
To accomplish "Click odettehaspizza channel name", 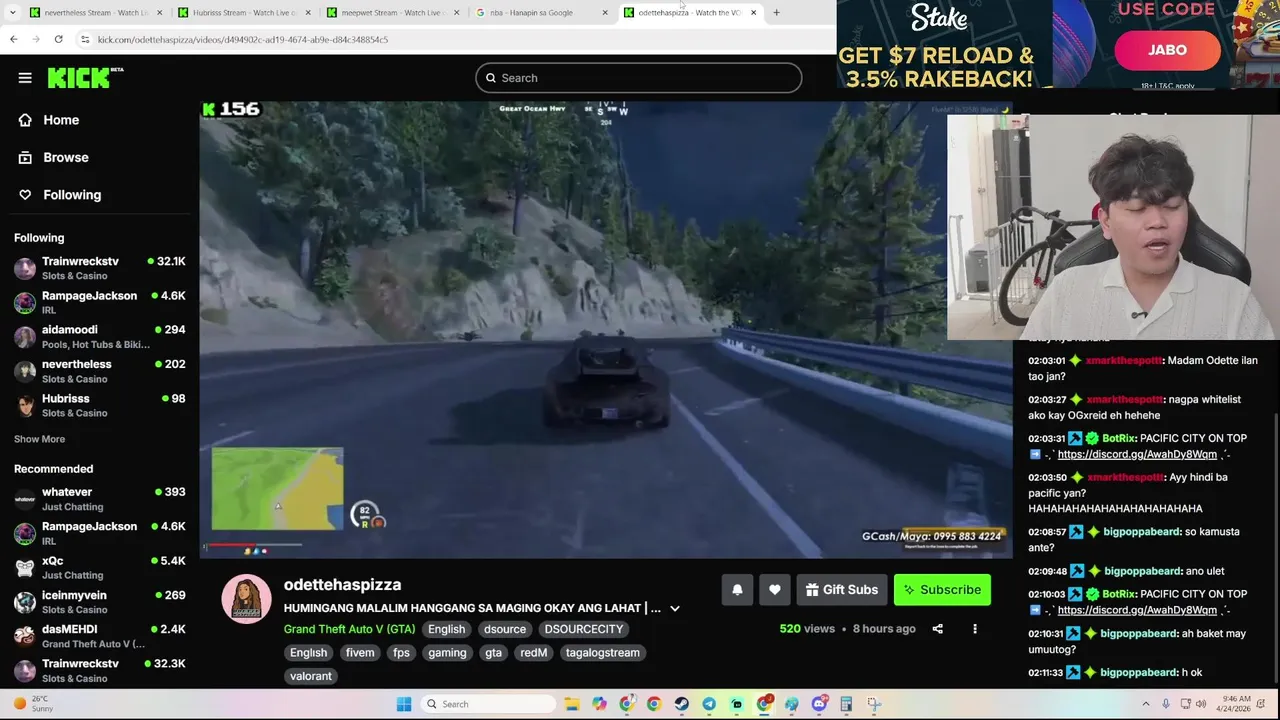I will 342,585.
